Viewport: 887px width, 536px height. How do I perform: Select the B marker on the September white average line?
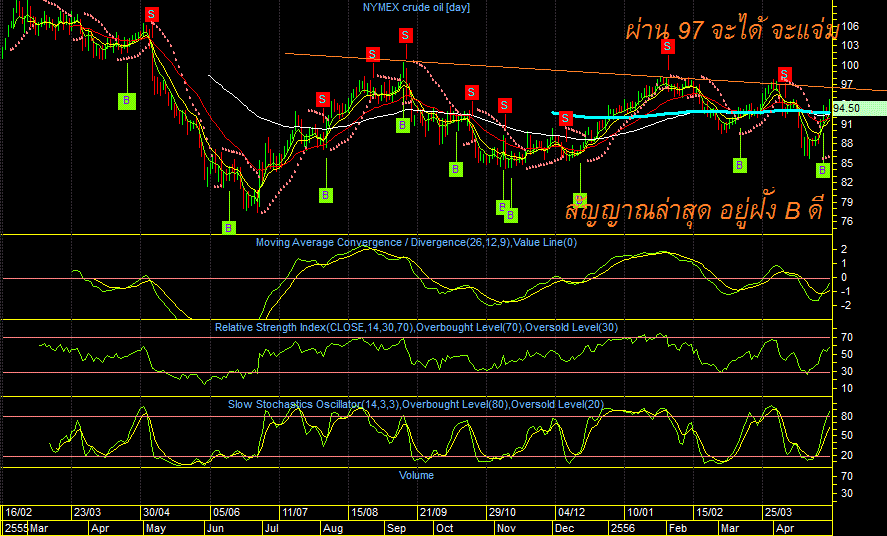(402, 125)
